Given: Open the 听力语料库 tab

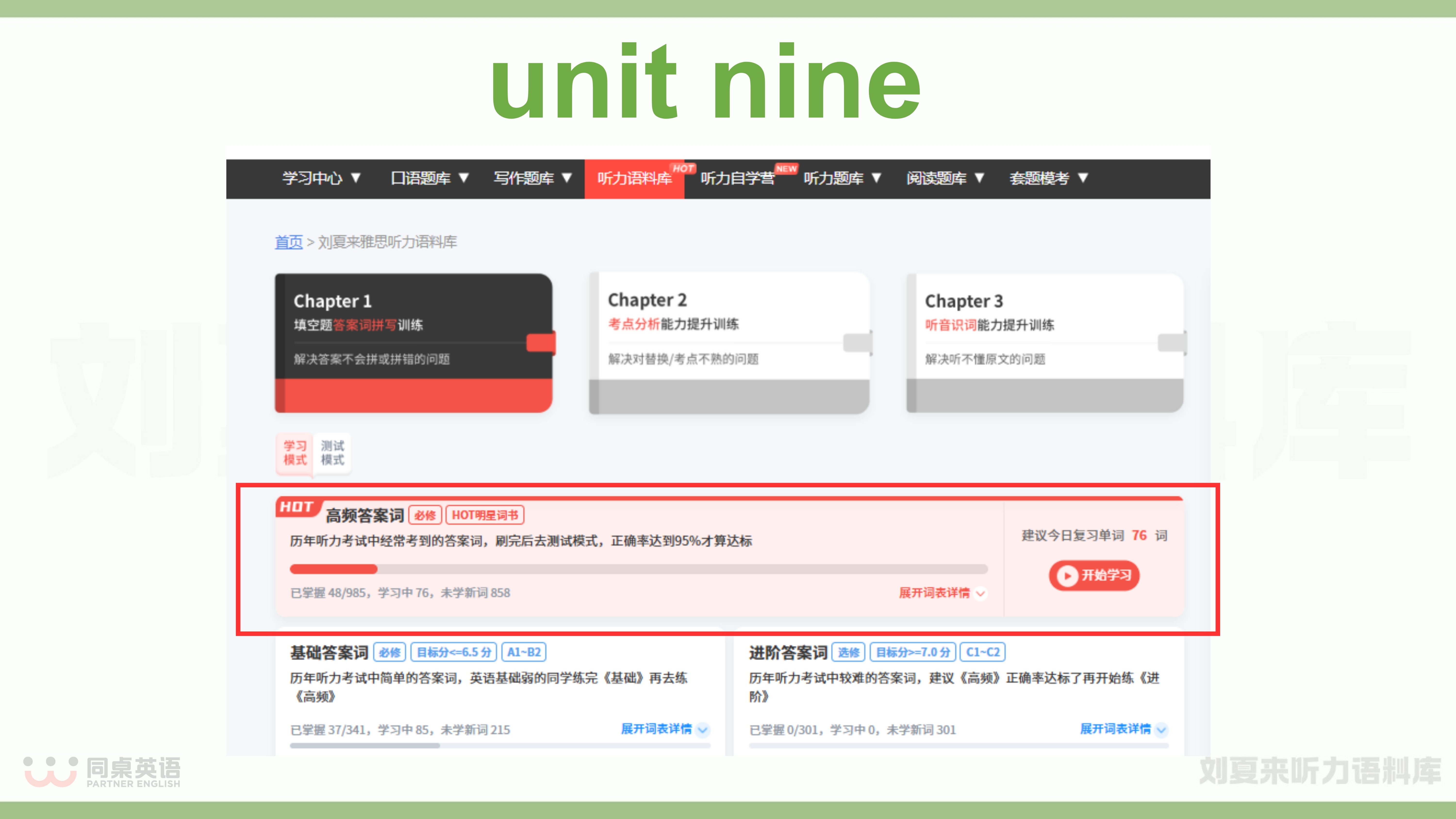Looking at the screenshot, I should [634, 179].
